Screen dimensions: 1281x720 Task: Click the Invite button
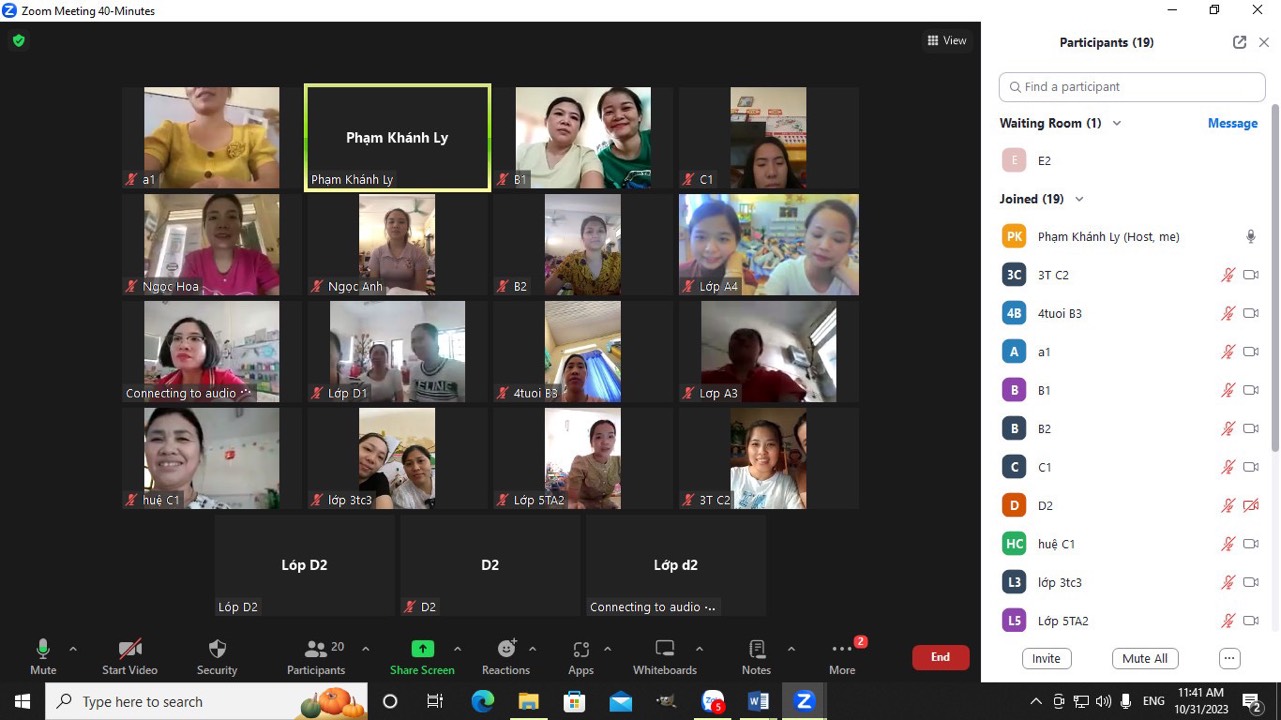point(1046,659)
